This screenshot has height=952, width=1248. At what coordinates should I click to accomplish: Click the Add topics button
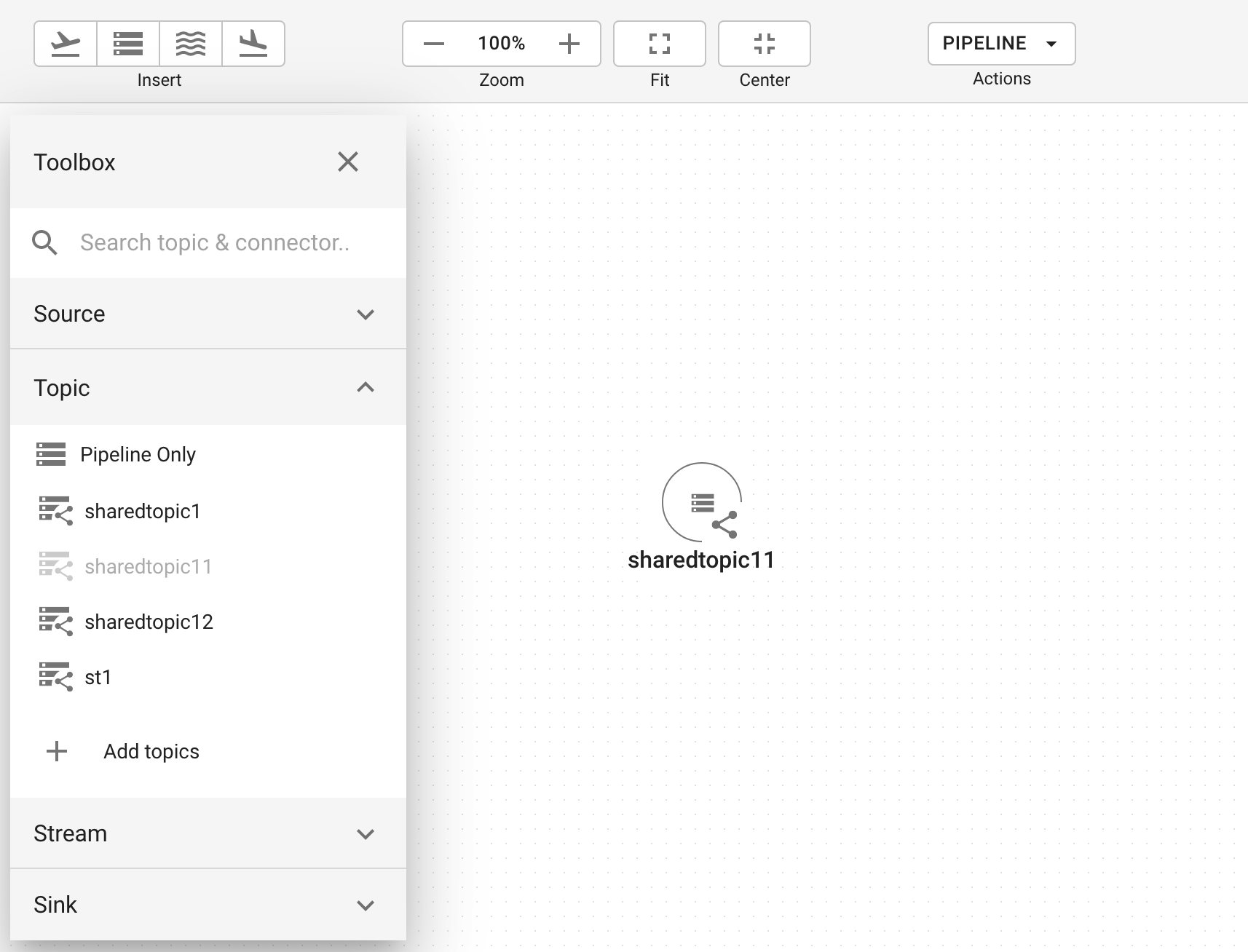151,751
